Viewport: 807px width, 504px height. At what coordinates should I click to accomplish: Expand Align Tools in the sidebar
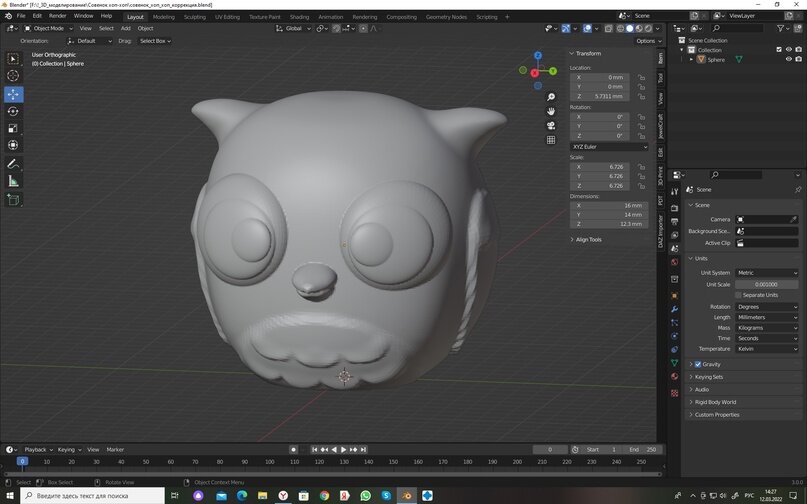588,239
